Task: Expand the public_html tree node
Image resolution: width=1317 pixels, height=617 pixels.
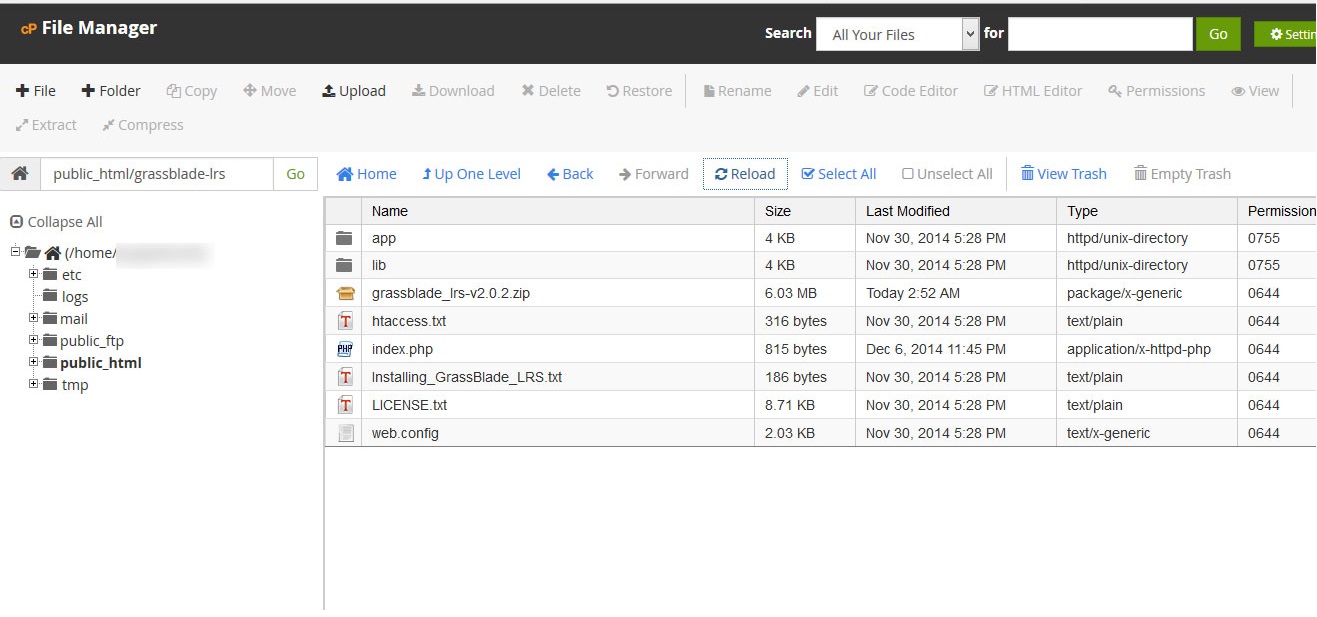Action: pos(33,362)
